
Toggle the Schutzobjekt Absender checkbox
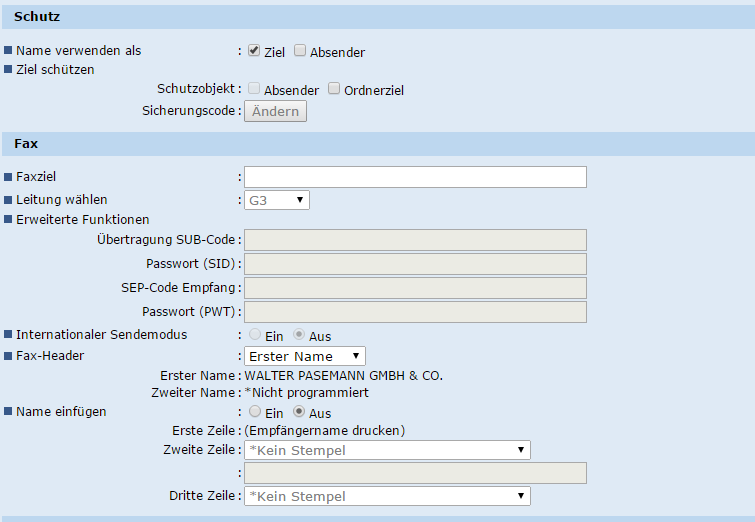coord(254,89)
